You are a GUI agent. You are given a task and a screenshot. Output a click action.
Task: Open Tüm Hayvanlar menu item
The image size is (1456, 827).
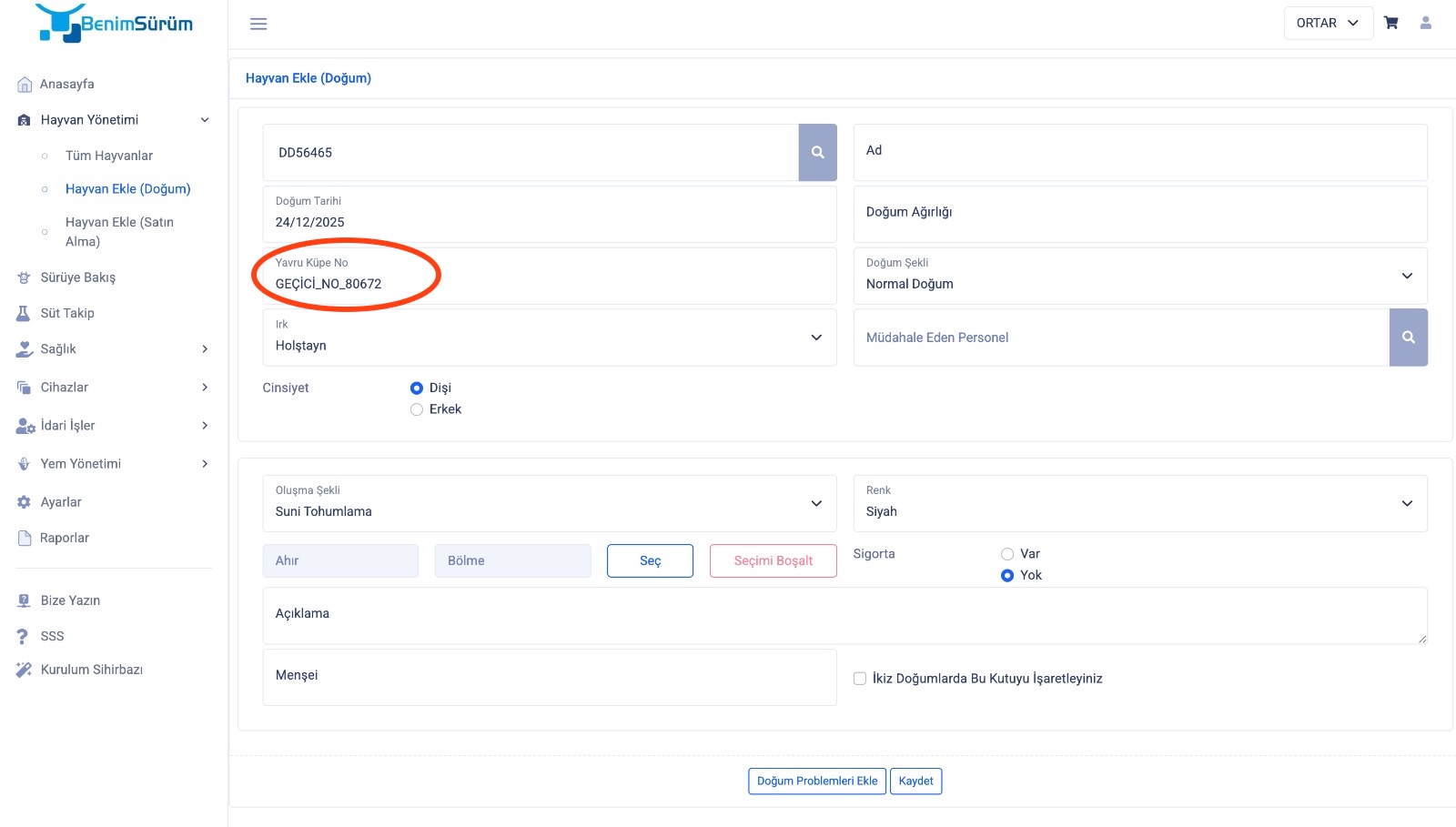(x=109, y=156)
